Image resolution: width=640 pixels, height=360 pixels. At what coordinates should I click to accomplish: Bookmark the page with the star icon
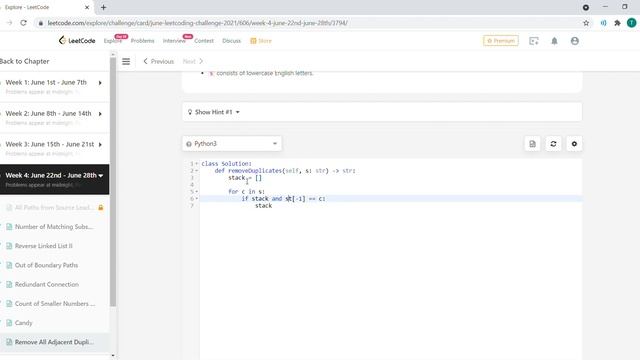586,23
